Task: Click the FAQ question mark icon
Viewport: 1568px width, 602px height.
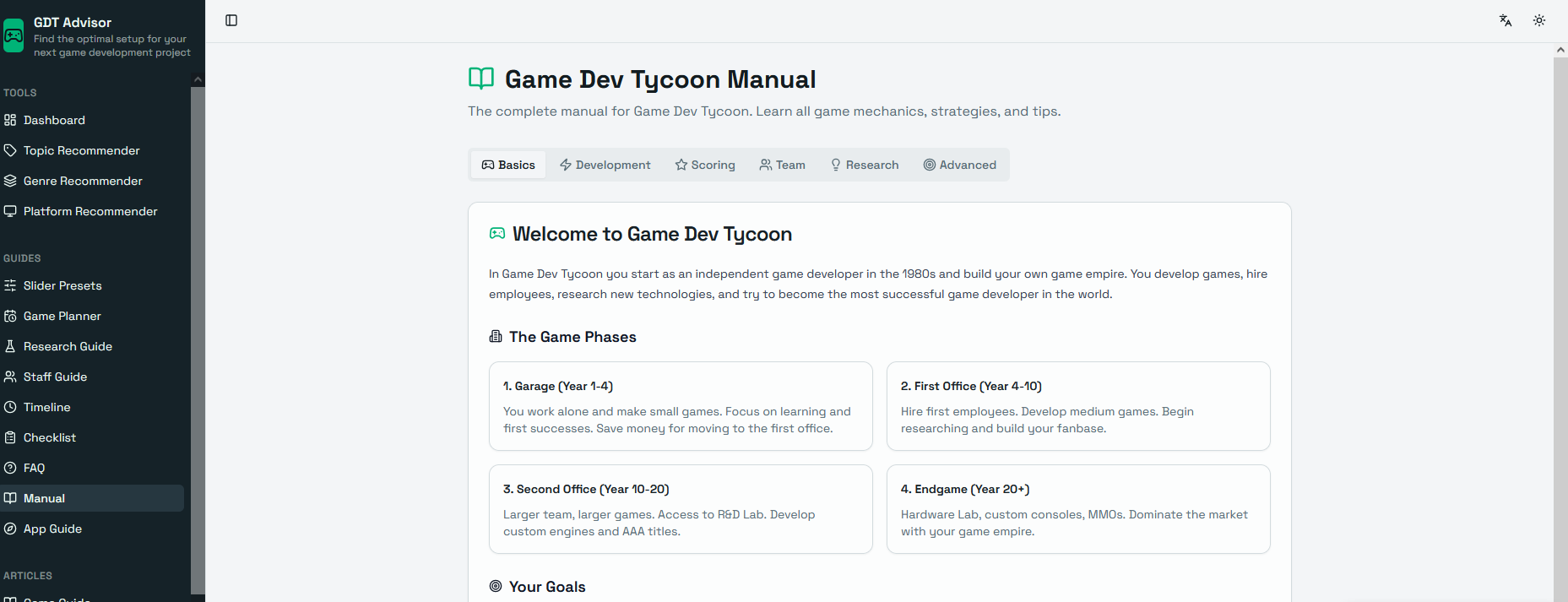Action: coord(10,468)
